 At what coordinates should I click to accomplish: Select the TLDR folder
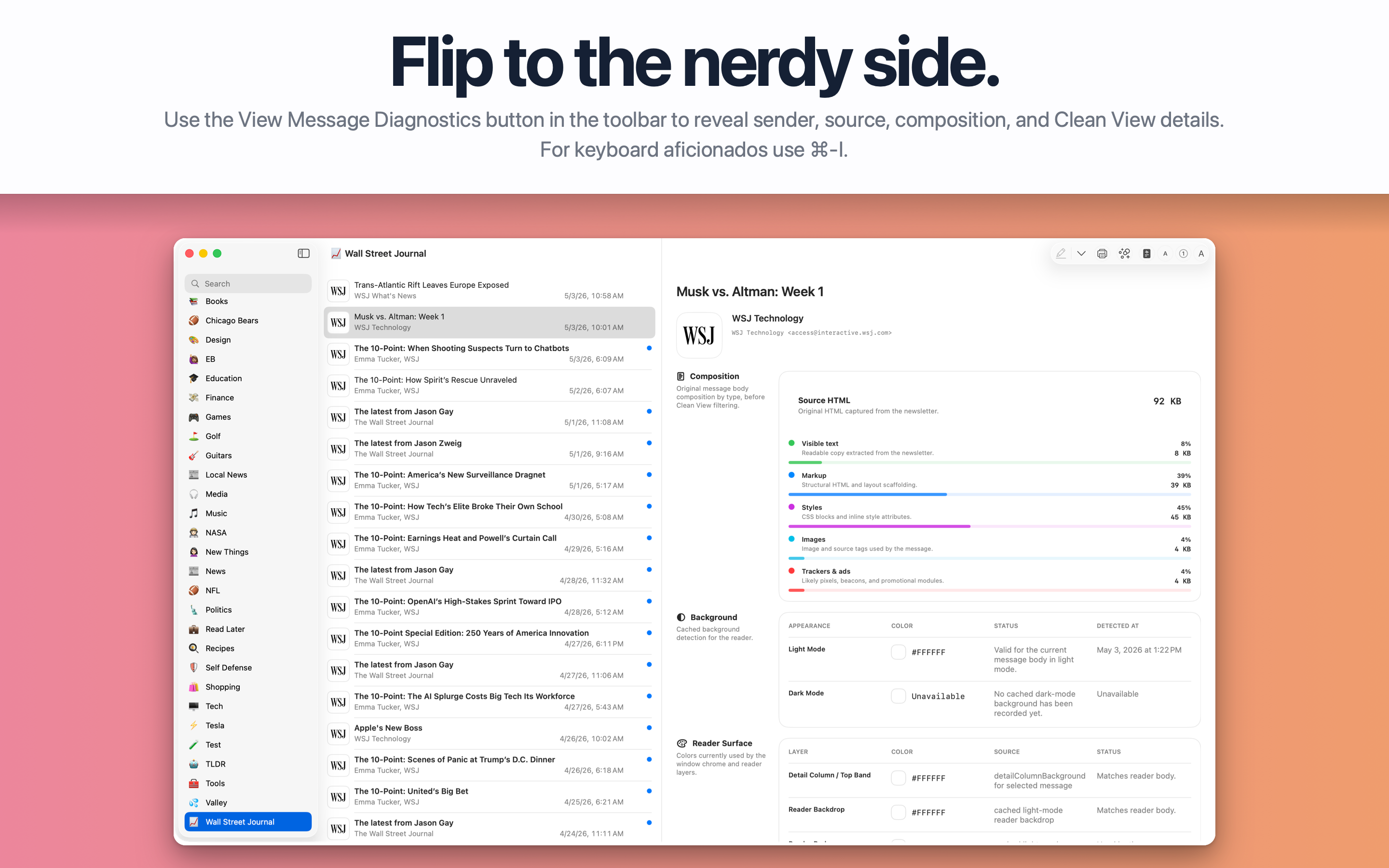(x=248, y=764)
